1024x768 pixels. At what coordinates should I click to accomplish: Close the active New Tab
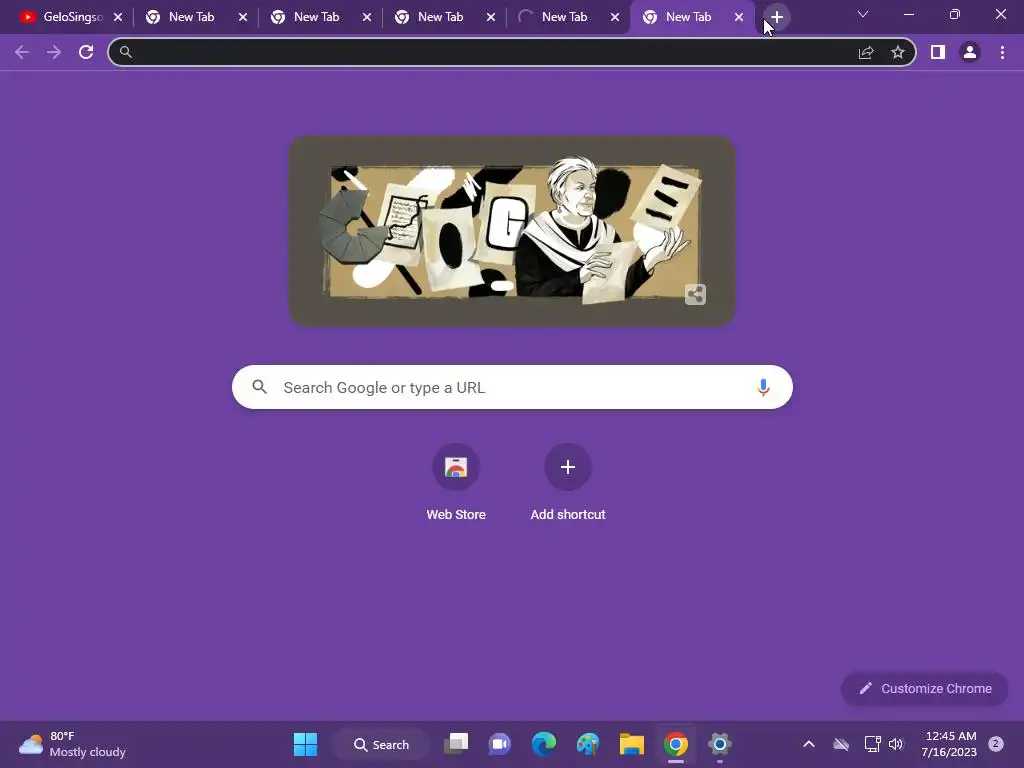739,17
